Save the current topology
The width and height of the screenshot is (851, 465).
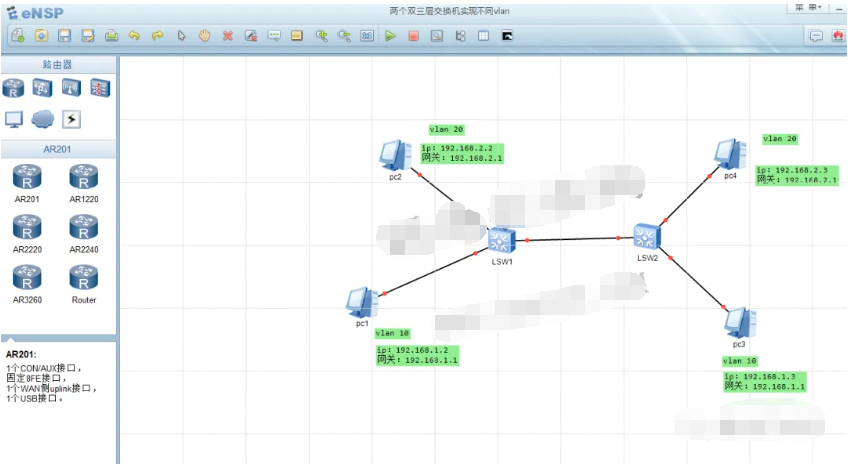click(65, 36)
